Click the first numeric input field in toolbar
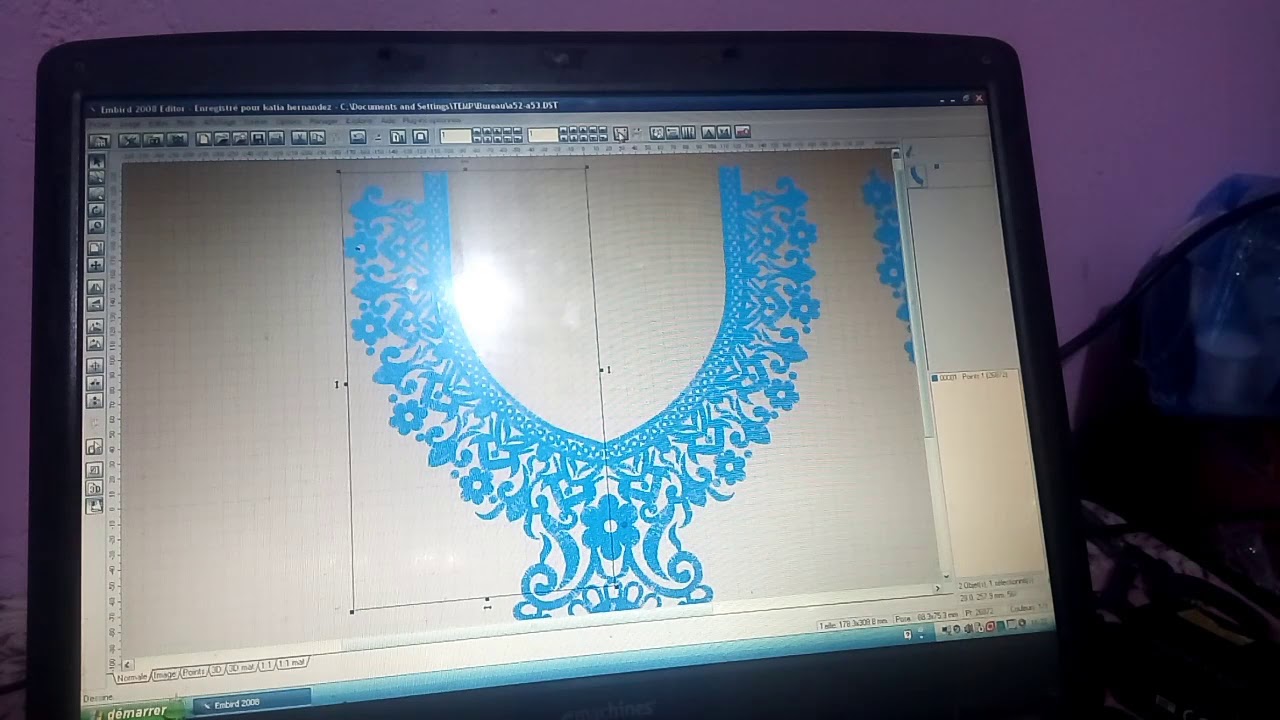Image resolution: width=1280 pixels, height=720 pixels. [456, 136]
